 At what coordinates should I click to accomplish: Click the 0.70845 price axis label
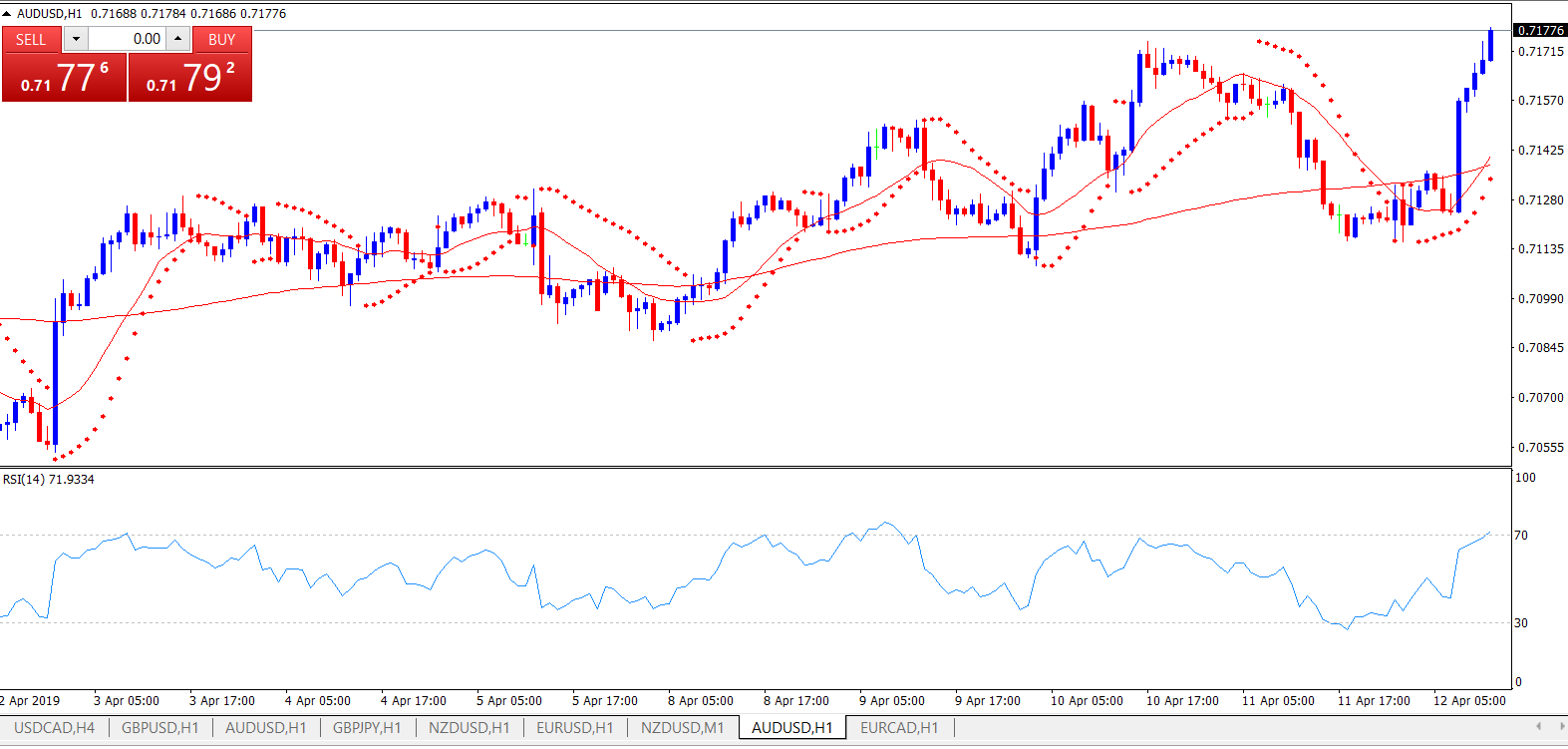click(x=1540, y=348)
